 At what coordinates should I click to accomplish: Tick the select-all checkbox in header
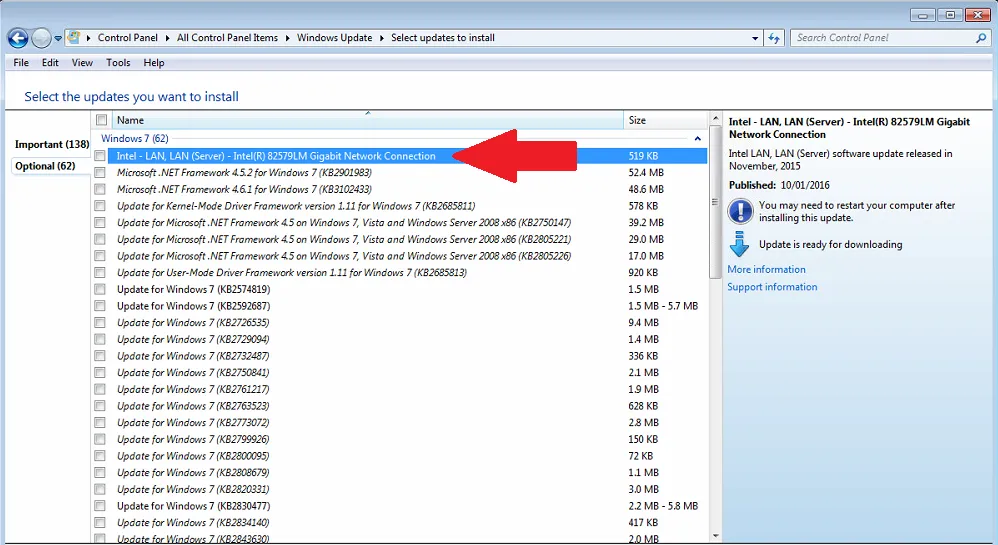click(x=101, y=120)
